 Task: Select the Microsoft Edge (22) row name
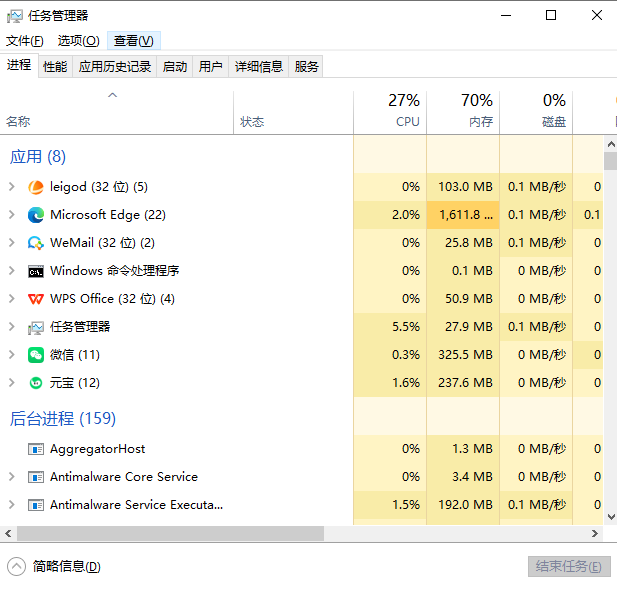[108, 215]
